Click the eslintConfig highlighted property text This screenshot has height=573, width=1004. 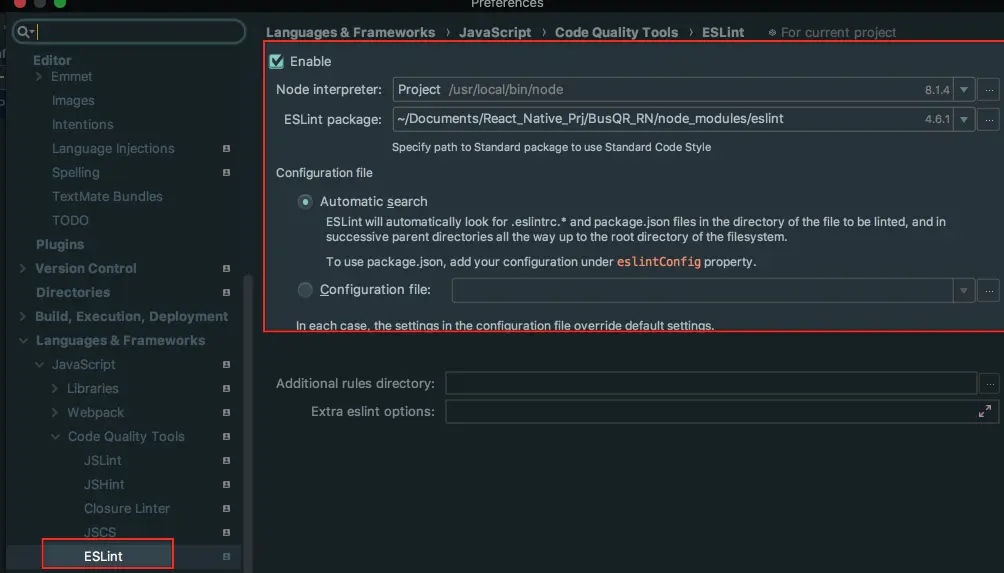pyautogui.click(x=658, y=262)
